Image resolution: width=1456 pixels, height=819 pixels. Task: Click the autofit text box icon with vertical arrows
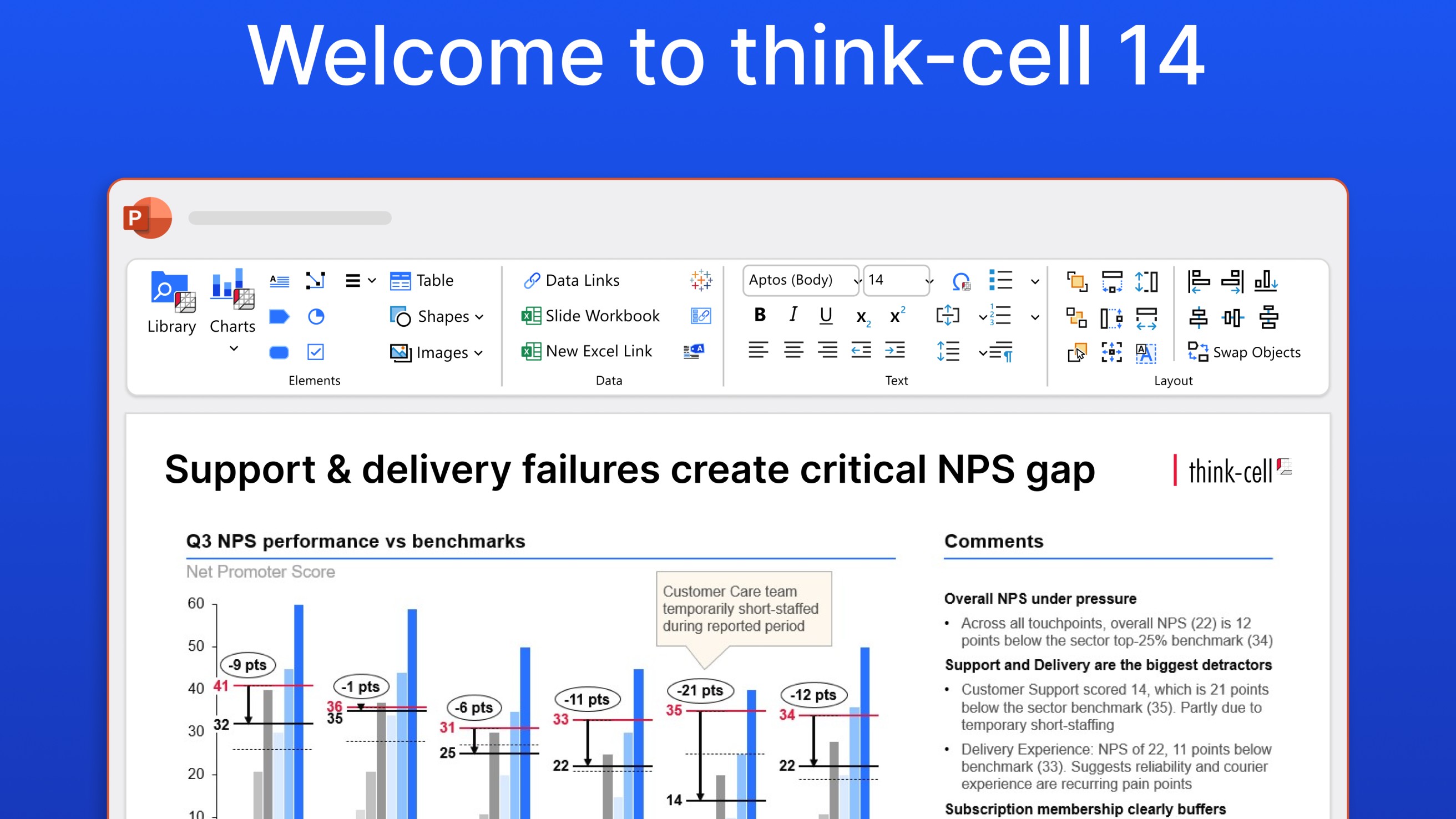[948, 315]
